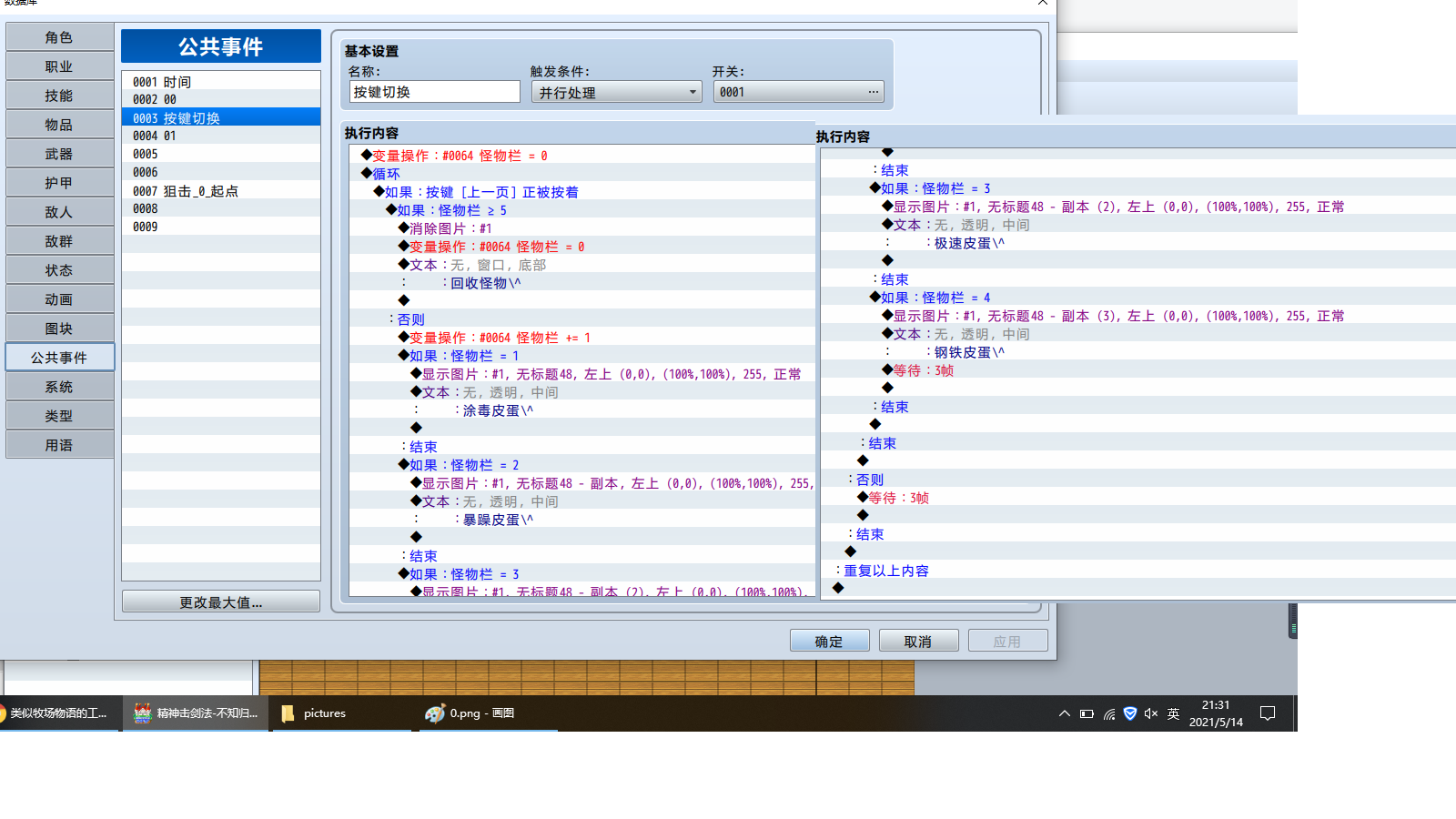Image resolution: width=1456 pixels, height=819 pixels.
Task: Click the 取消 button
Action: pos(918,642)
